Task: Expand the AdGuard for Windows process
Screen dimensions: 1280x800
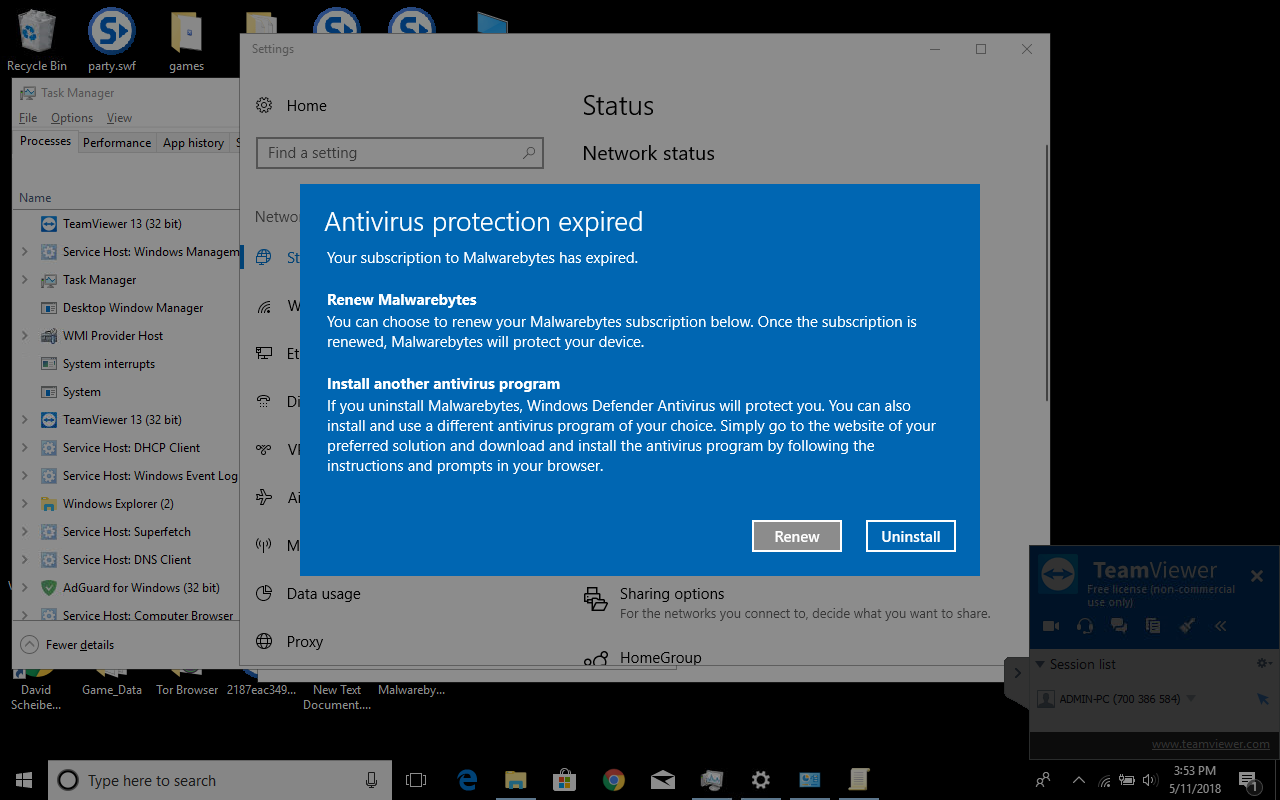Action: coord(25,588)
